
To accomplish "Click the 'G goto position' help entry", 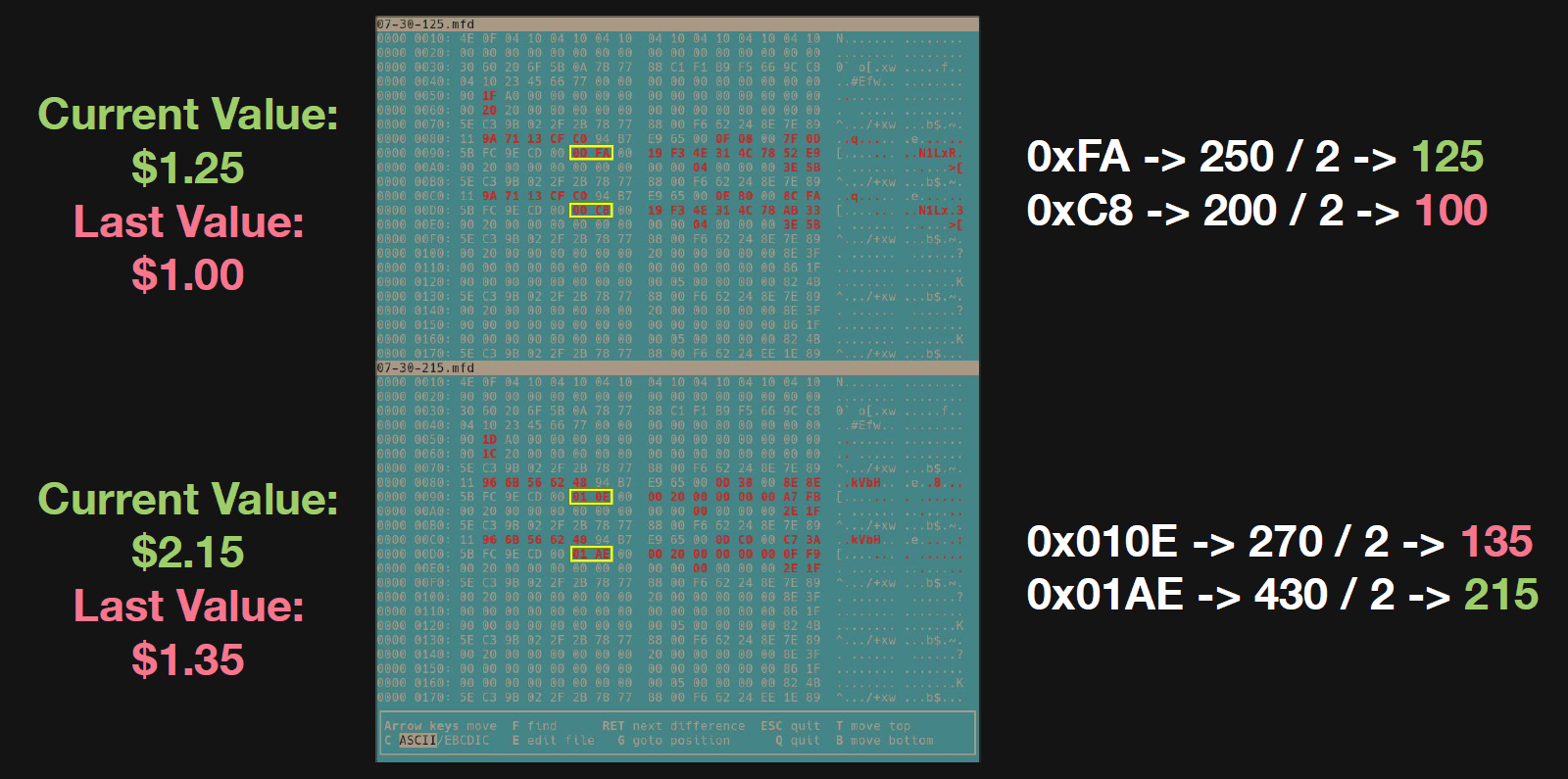I will (x=673, y=741).
